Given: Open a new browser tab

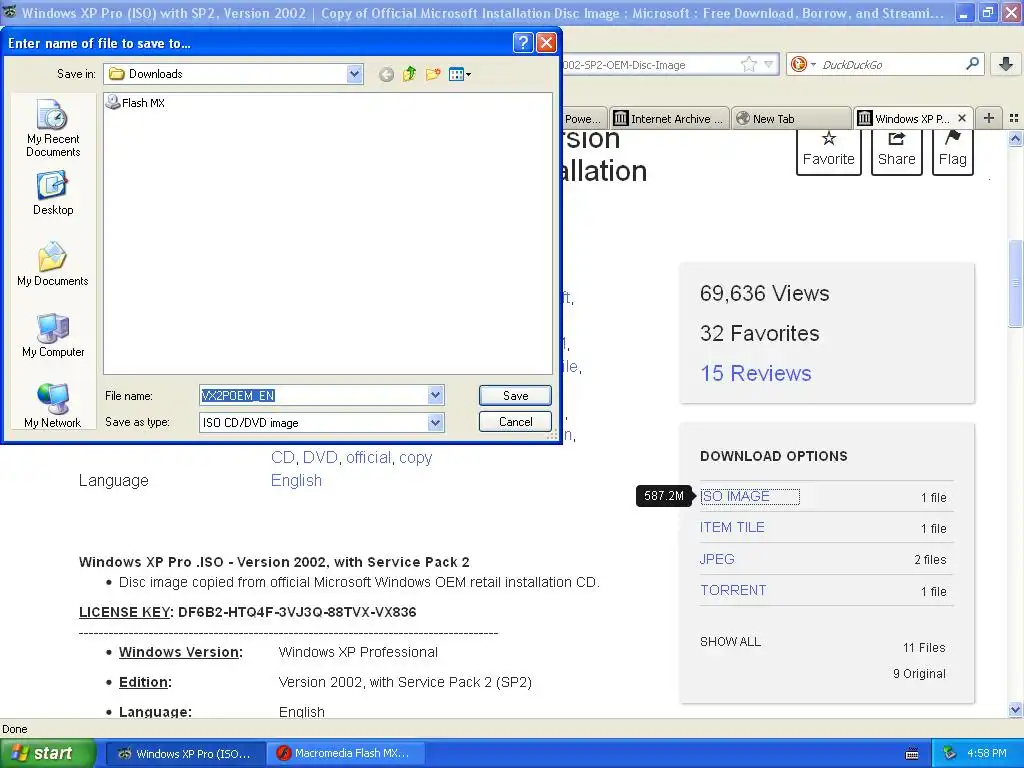Looking at the screenshot, I should point(989,118).
